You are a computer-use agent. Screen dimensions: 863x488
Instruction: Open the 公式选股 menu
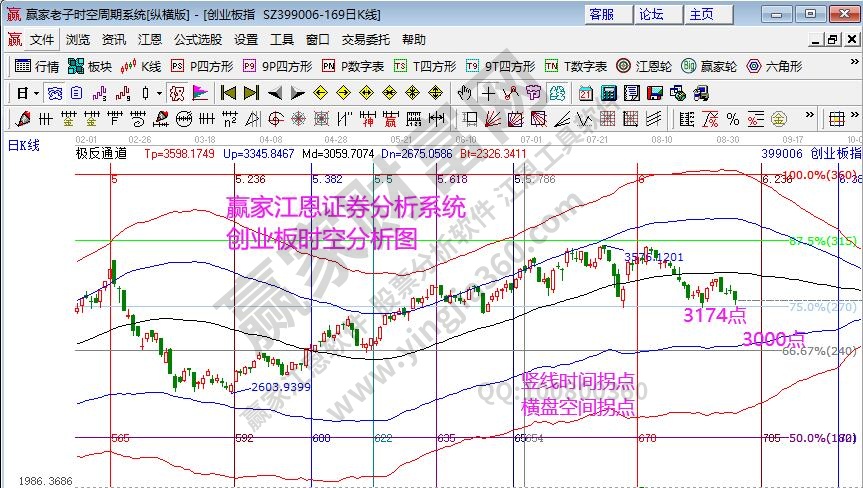tap(198, 40)
